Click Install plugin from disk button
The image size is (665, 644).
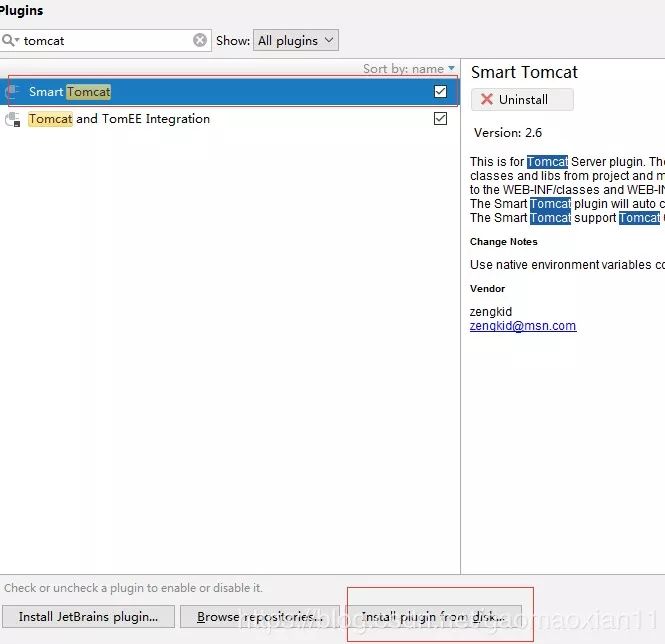point(433,616)
